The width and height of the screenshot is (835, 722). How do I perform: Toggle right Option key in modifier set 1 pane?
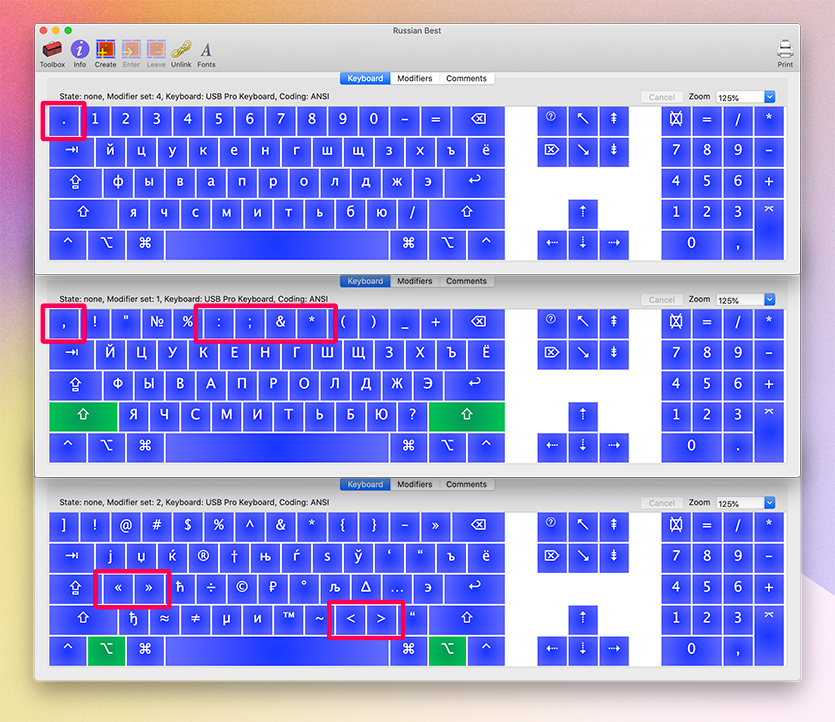click(x=447, y=448)
